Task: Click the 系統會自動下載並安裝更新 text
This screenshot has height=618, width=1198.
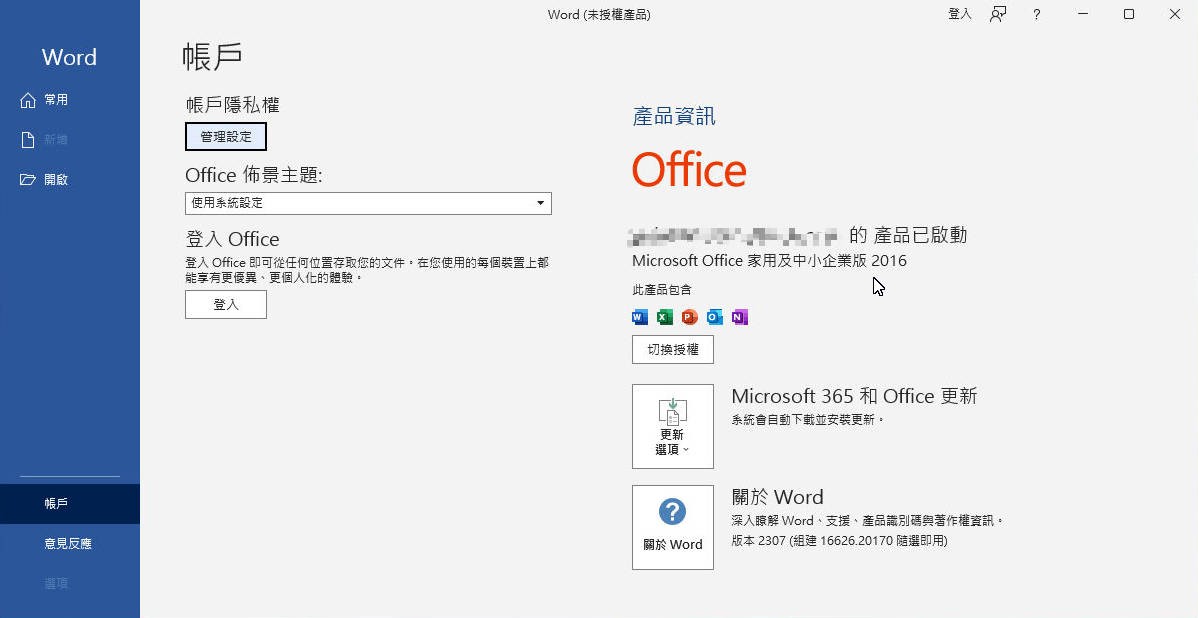Action: (808, 419)
